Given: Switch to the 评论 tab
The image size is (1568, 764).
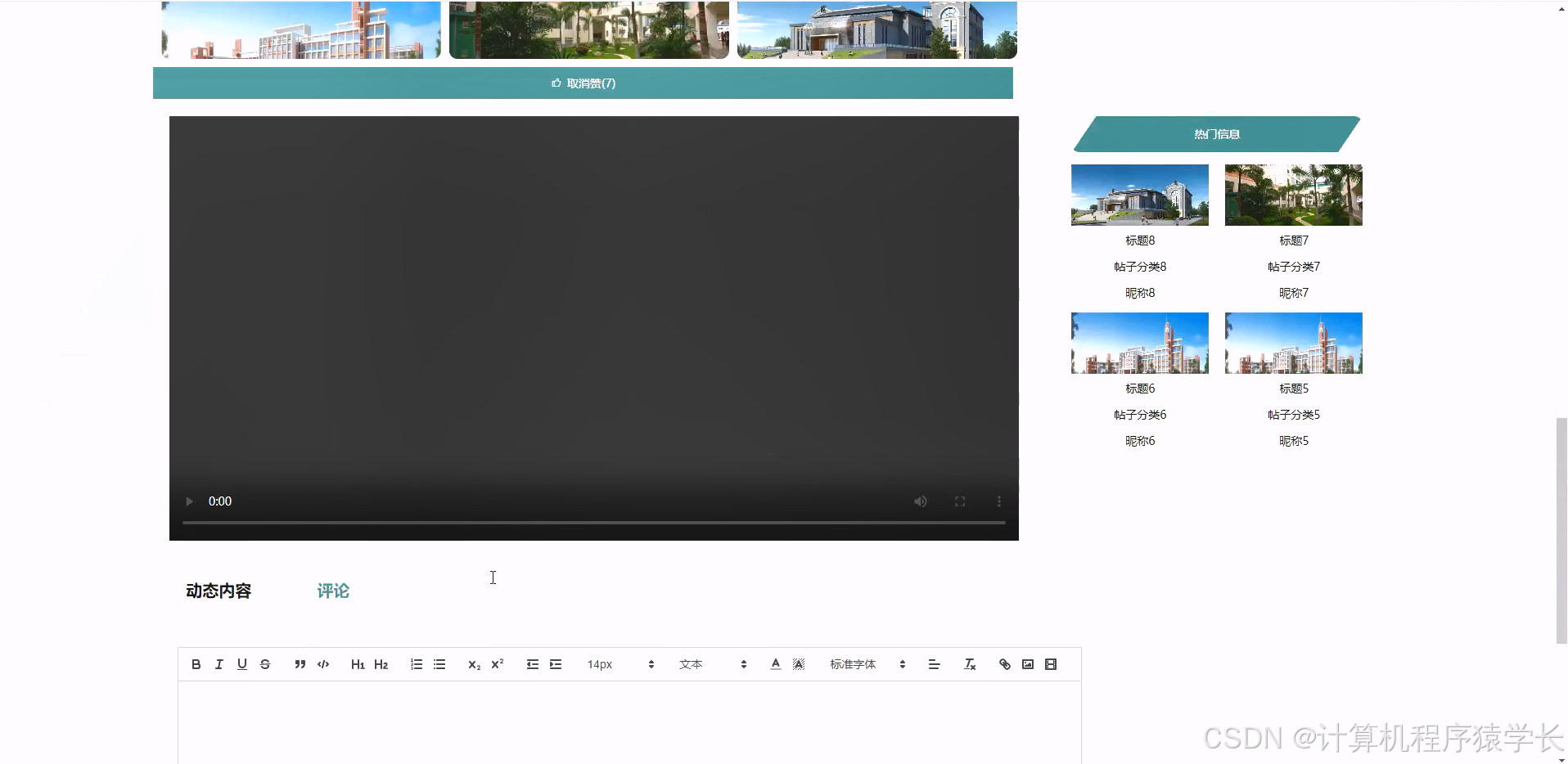Looking at the screenshot, I should coord(333,591).
